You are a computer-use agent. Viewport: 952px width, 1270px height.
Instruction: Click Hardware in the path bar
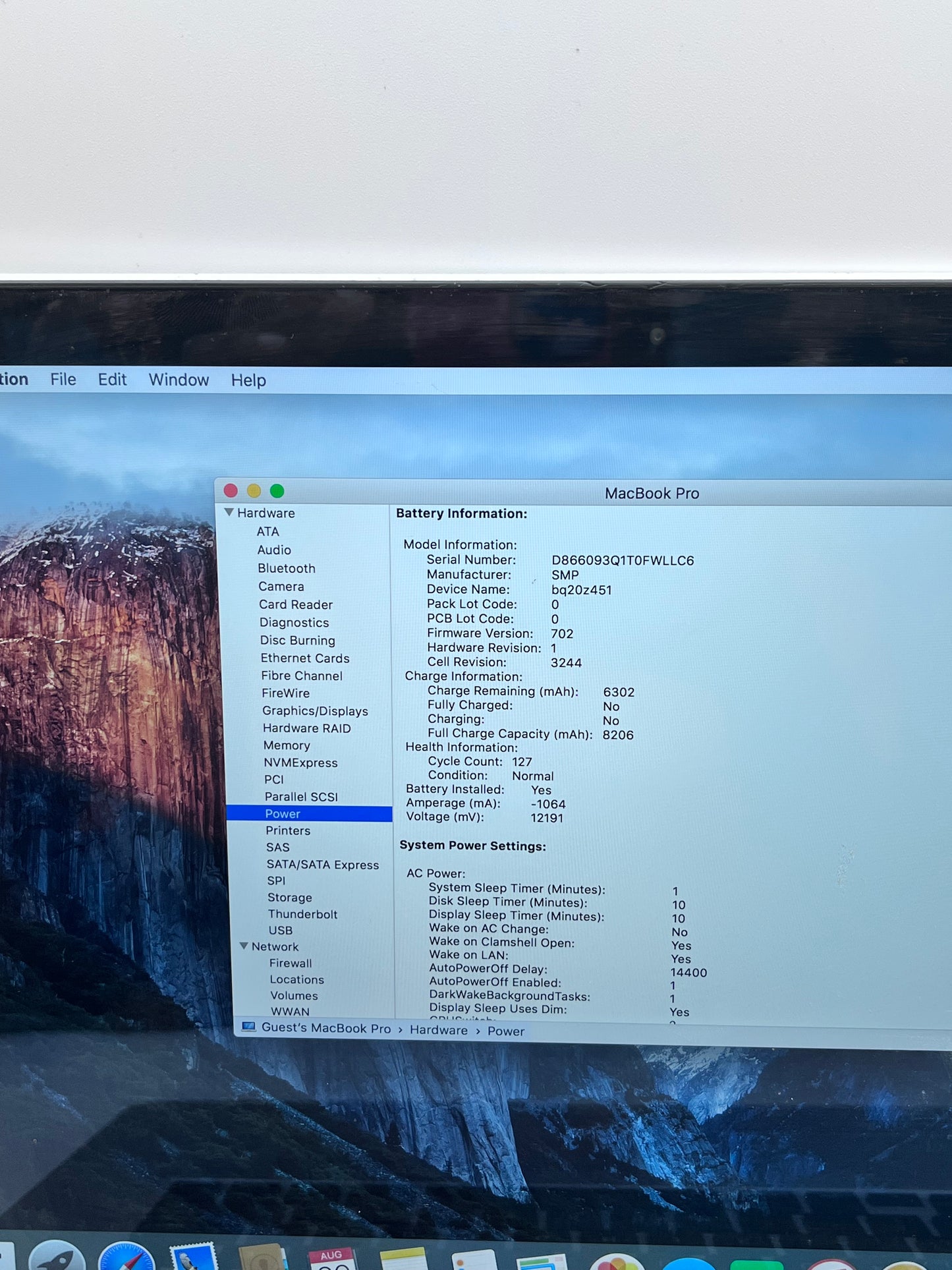pyautogui.click(x=439, y=1030)
